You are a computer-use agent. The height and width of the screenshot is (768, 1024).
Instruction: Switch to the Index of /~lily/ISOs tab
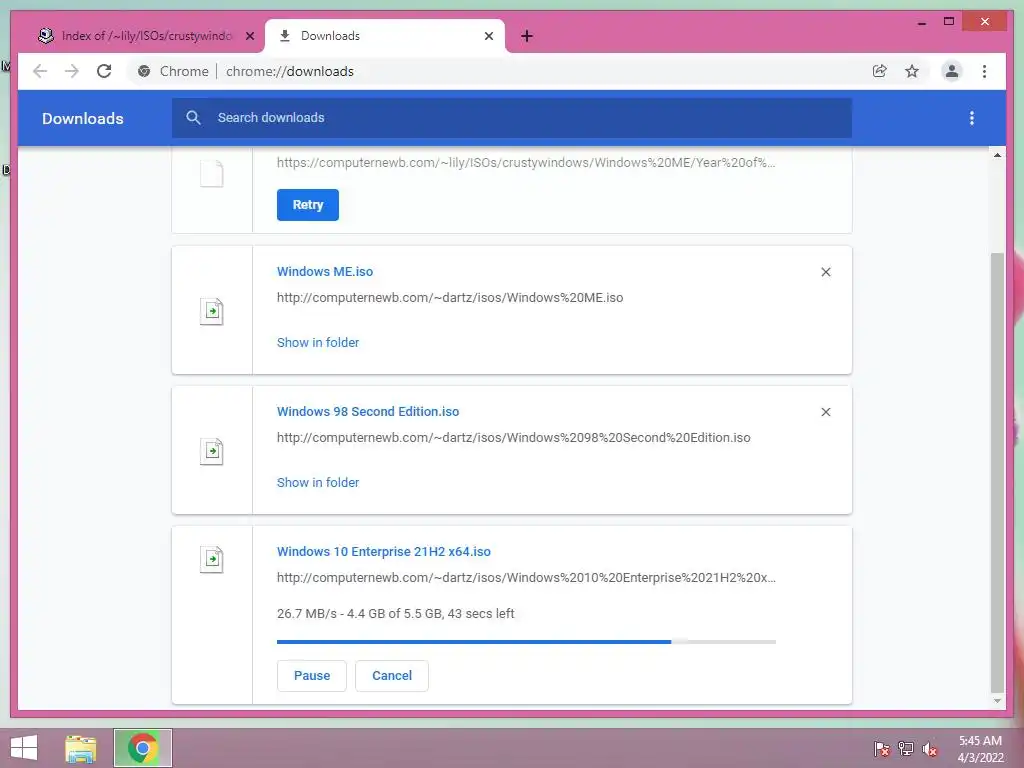pos(146,36)
